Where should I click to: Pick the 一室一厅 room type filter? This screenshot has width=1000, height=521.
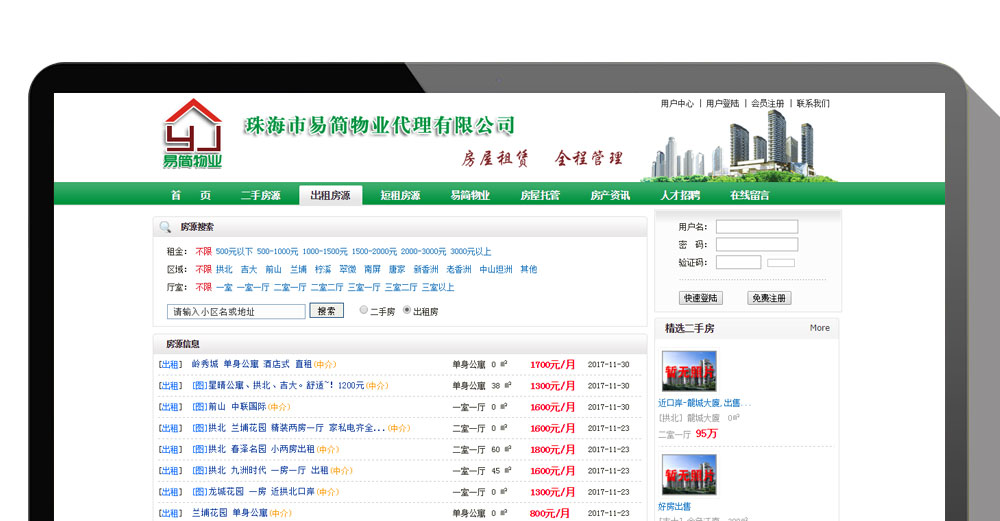point(252,287)
